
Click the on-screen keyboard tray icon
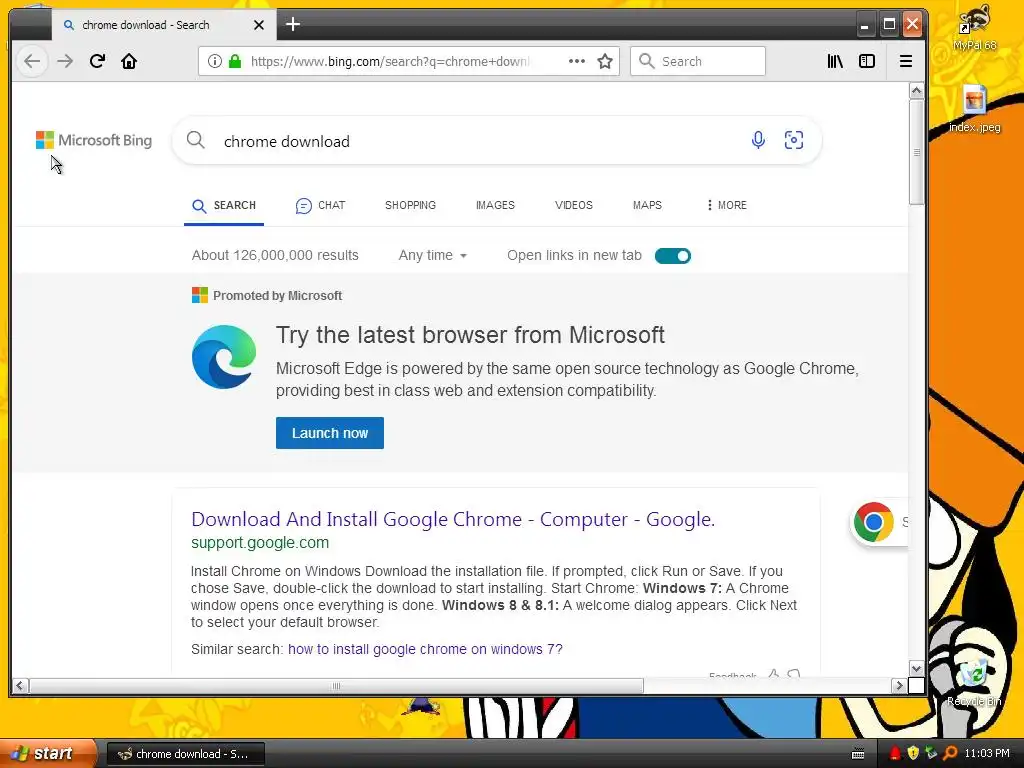pyautogui.click(x=858, y=754)
